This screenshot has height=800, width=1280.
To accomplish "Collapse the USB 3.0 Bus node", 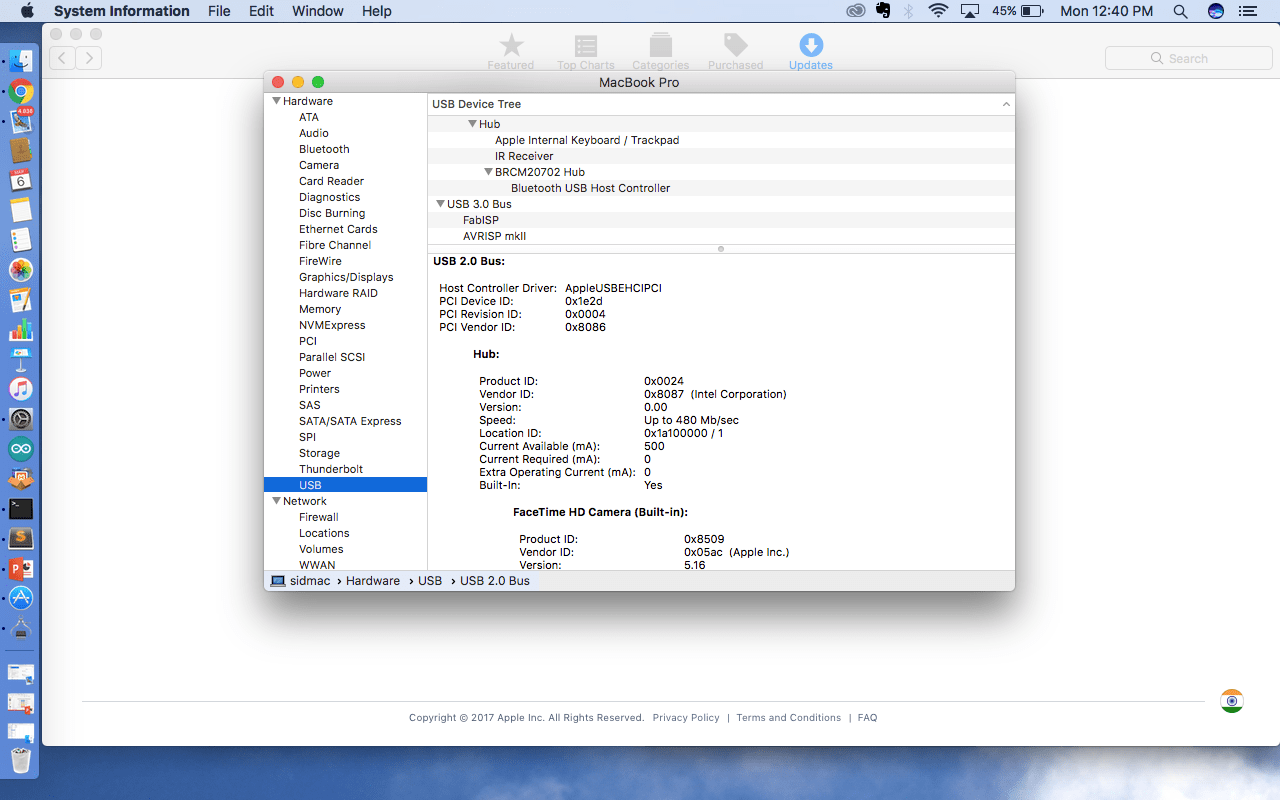I will point(440,204).
